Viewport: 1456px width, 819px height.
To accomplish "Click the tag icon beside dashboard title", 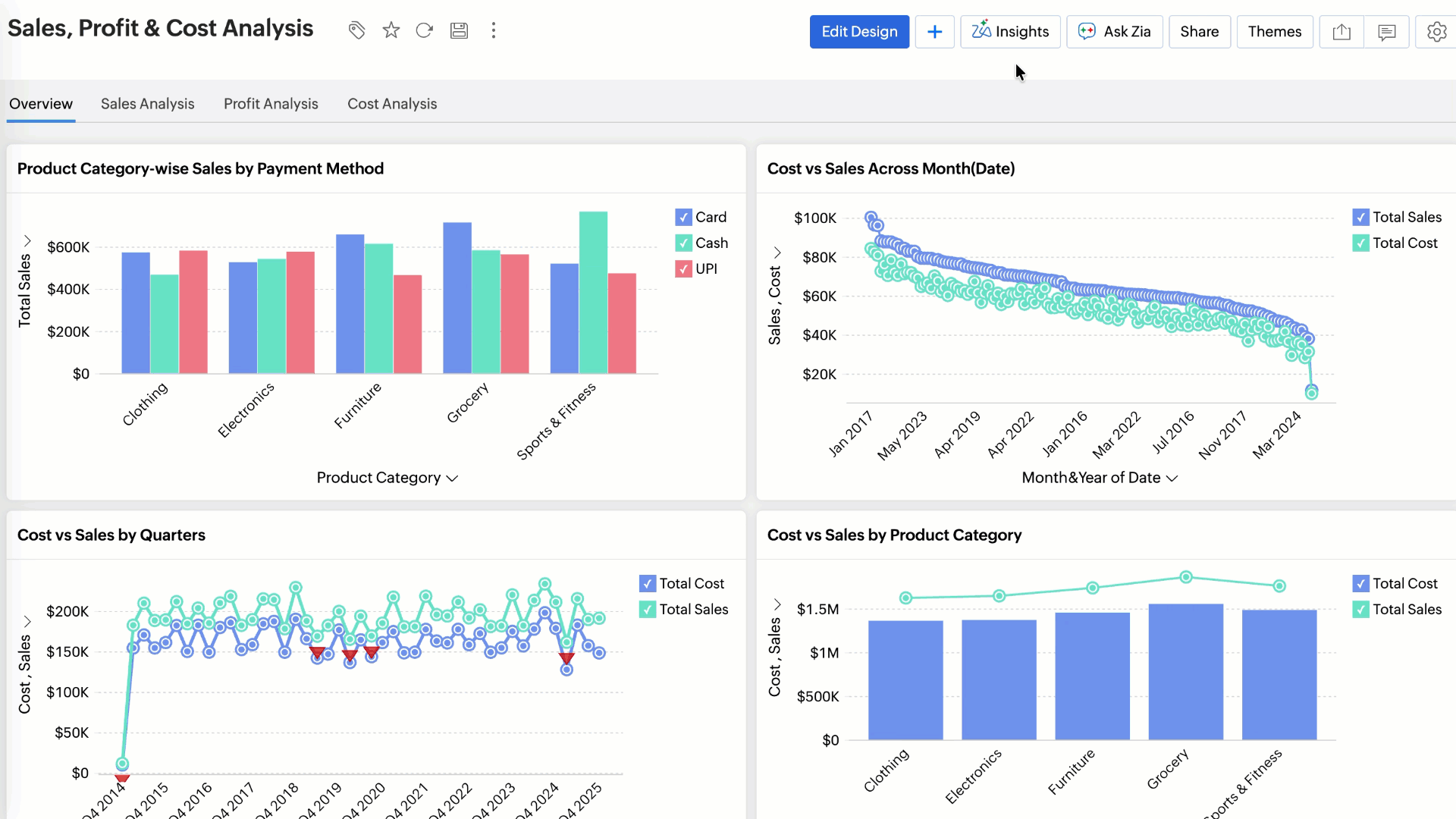I will [356, 30].
